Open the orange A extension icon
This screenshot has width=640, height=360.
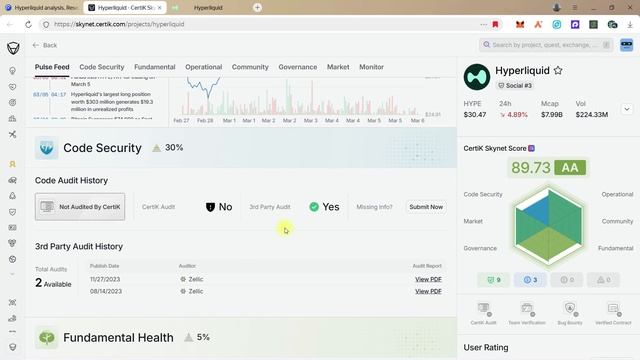[538, 24]
